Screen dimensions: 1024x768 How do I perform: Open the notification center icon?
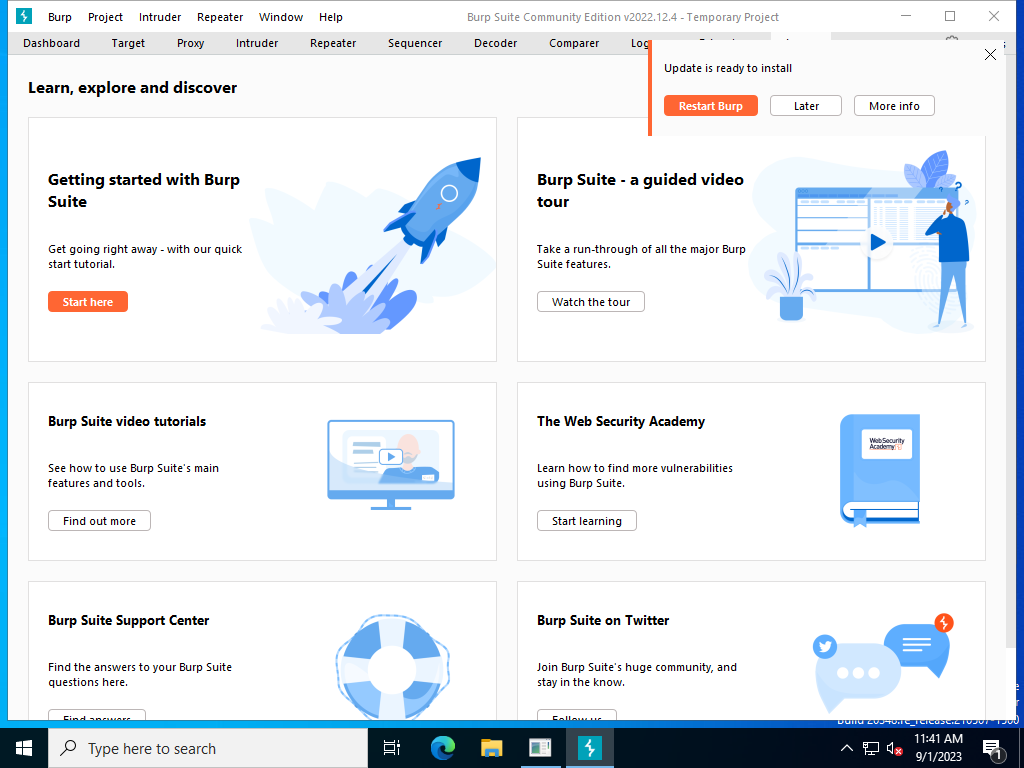pos(993,749)
